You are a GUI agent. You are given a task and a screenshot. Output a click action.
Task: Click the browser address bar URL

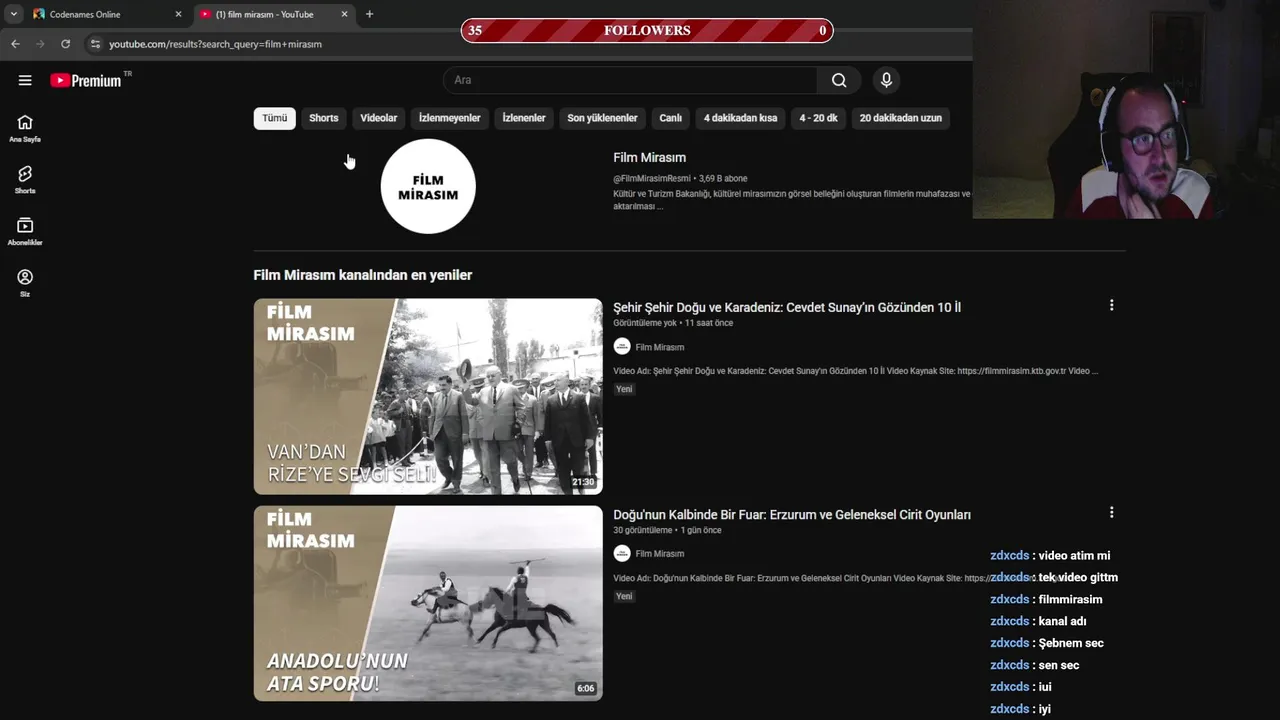[x=215, y=44]
